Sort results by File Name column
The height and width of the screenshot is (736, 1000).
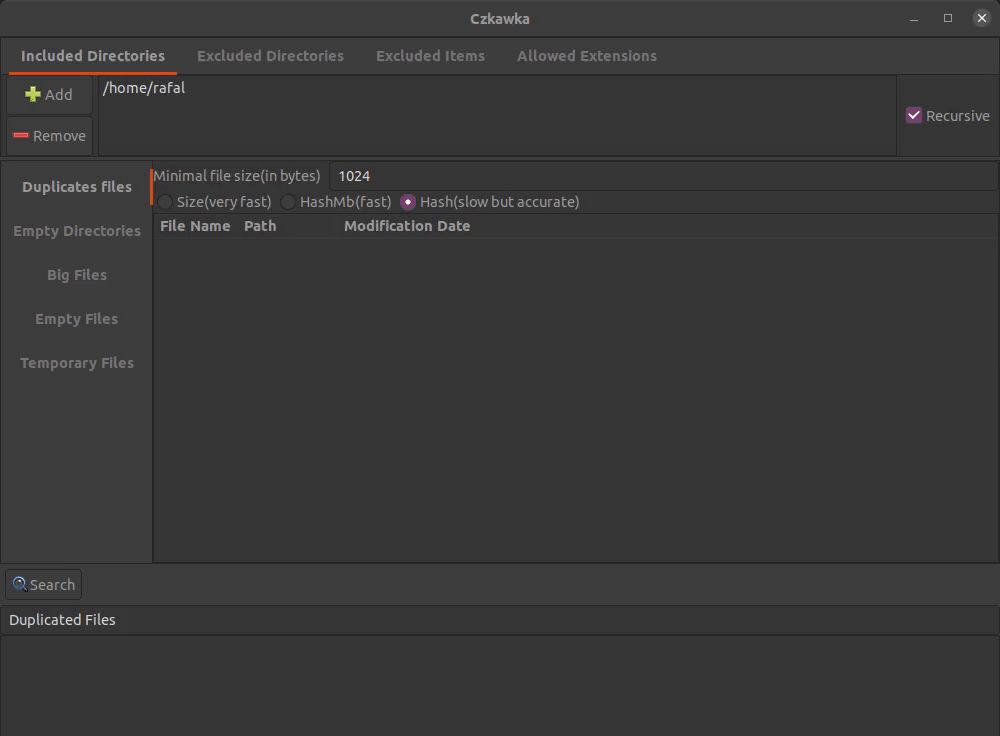pyautogui.click(x=195, y=226)
